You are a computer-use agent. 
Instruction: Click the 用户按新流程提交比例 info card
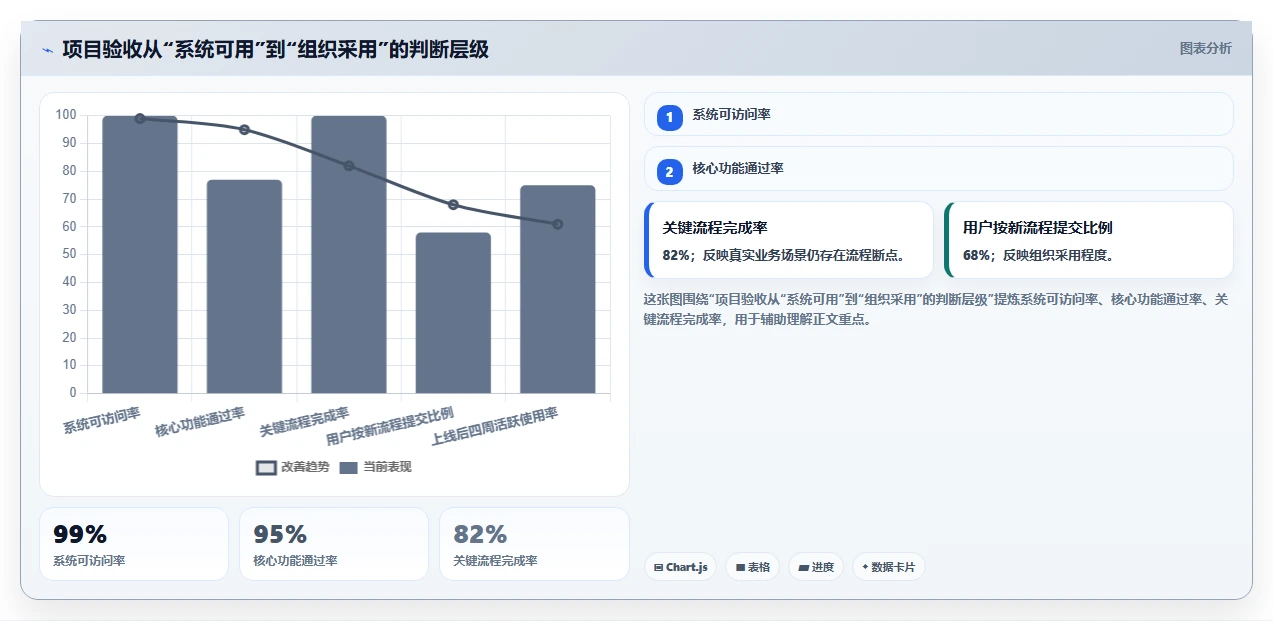tap(1088, 240)
